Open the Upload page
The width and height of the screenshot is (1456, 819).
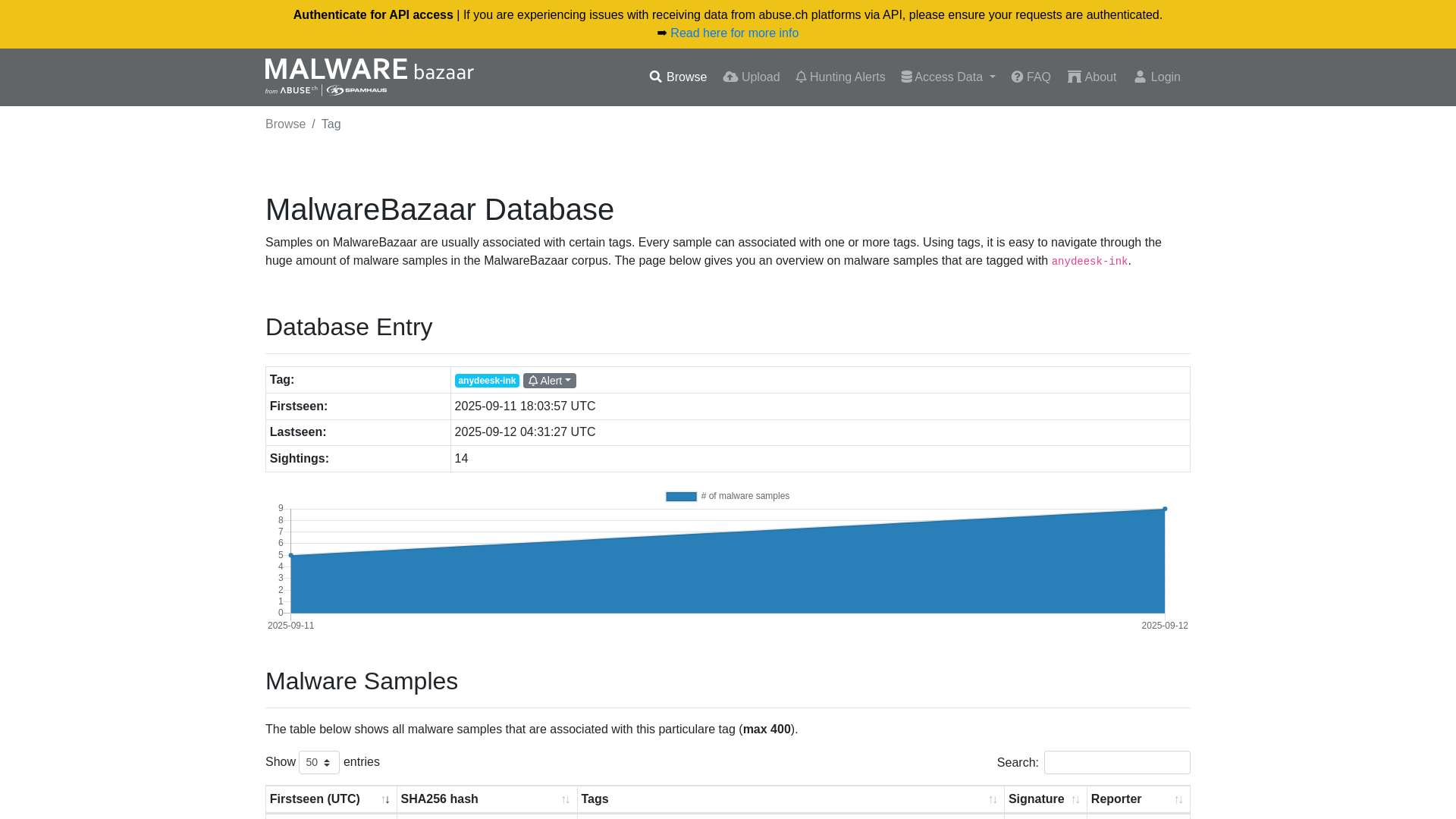(751, 77)
